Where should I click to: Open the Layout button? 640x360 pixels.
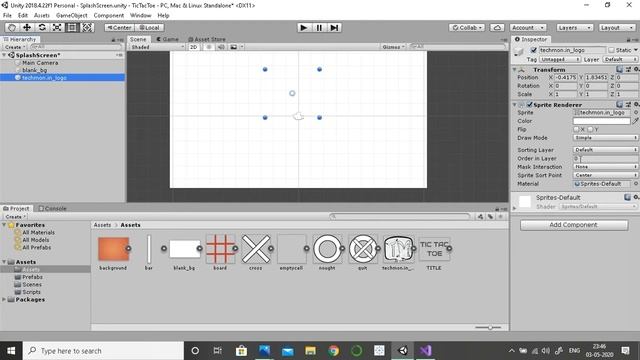tap(617, 27)
